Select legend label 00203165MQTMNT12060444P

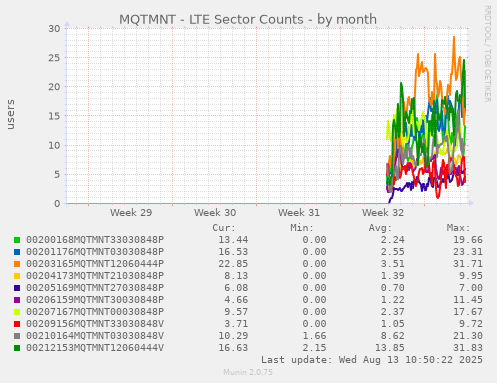95,264
